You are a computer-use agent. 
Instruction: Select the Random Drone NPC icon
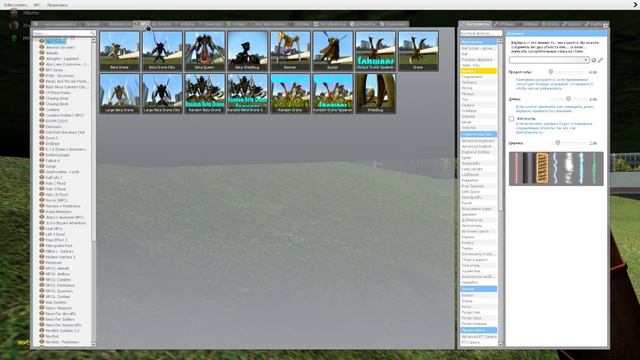(x=290, y=93)
